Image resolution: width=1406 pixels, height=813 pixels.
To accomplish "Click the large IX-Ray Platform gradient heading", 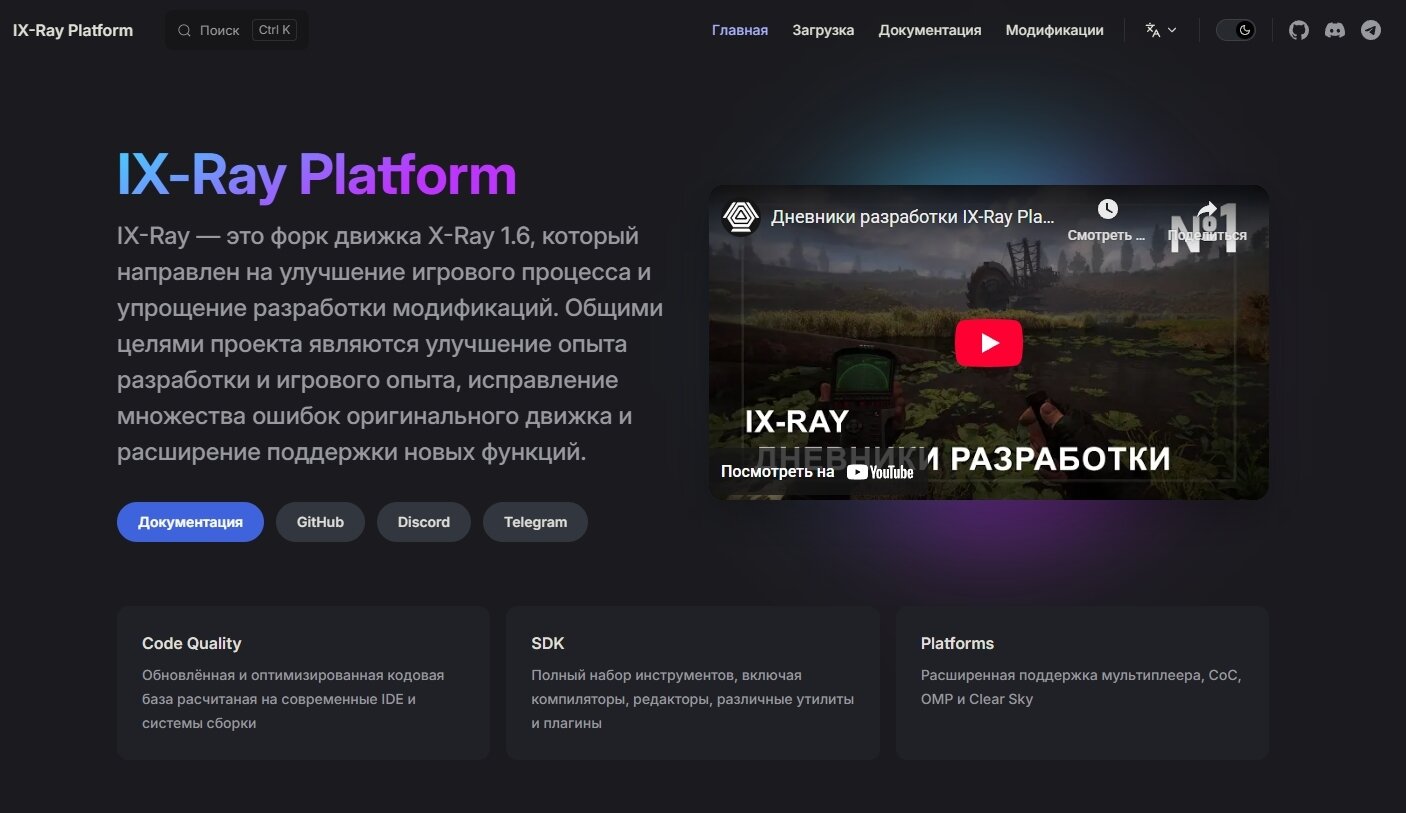I will click(x=317, y=175).
